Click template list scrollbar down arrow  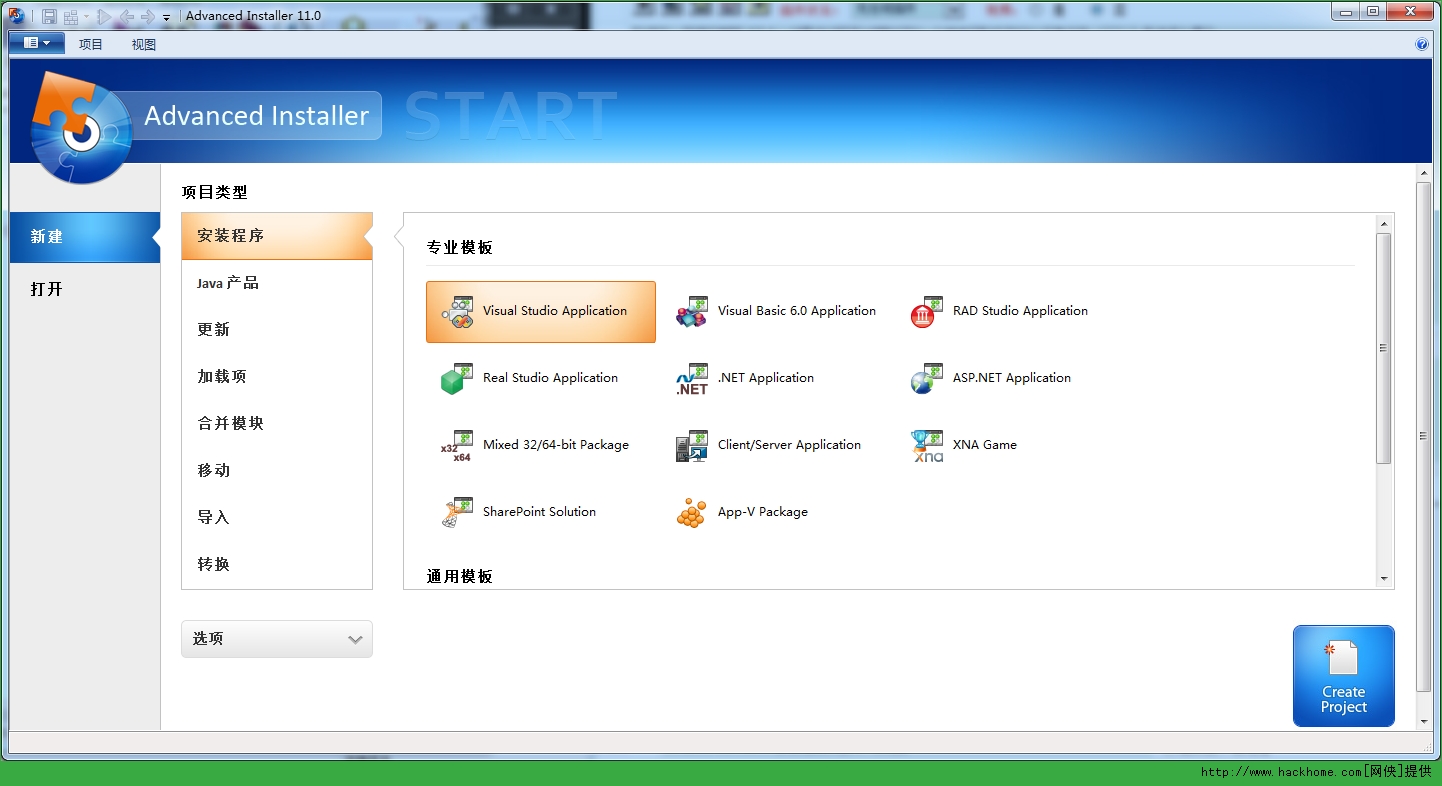(1384, 579)
